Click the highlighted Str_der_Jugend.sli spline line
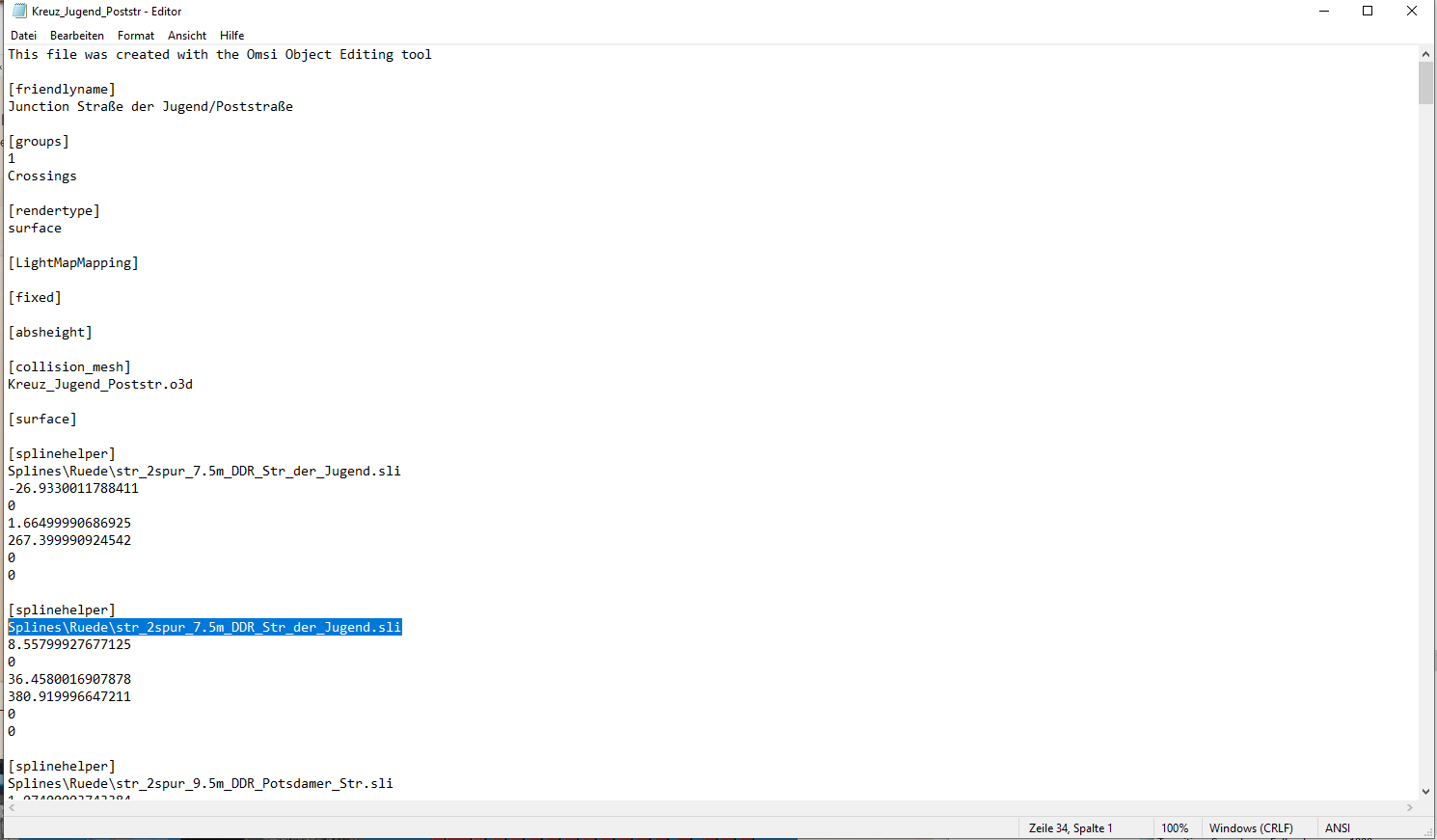This screenshot has width=1437, height=840. click(204, 628)
